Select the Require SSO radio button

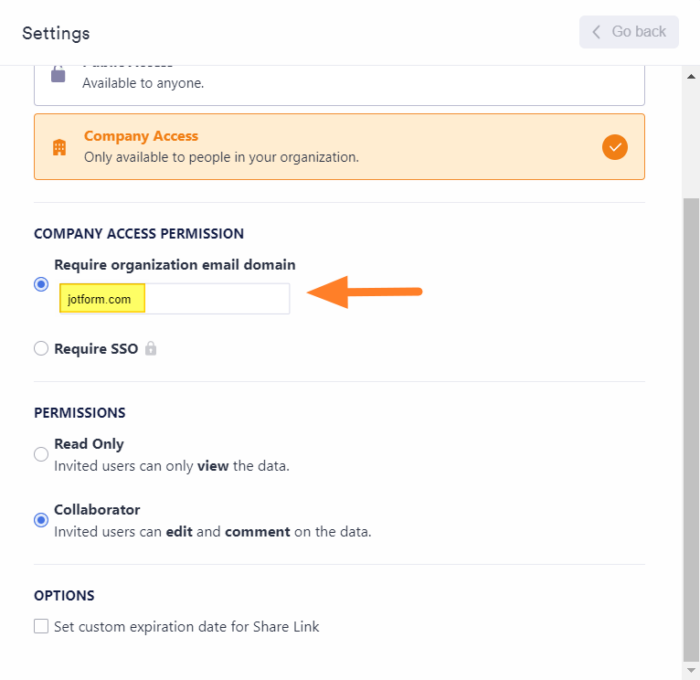coord(41,349)
